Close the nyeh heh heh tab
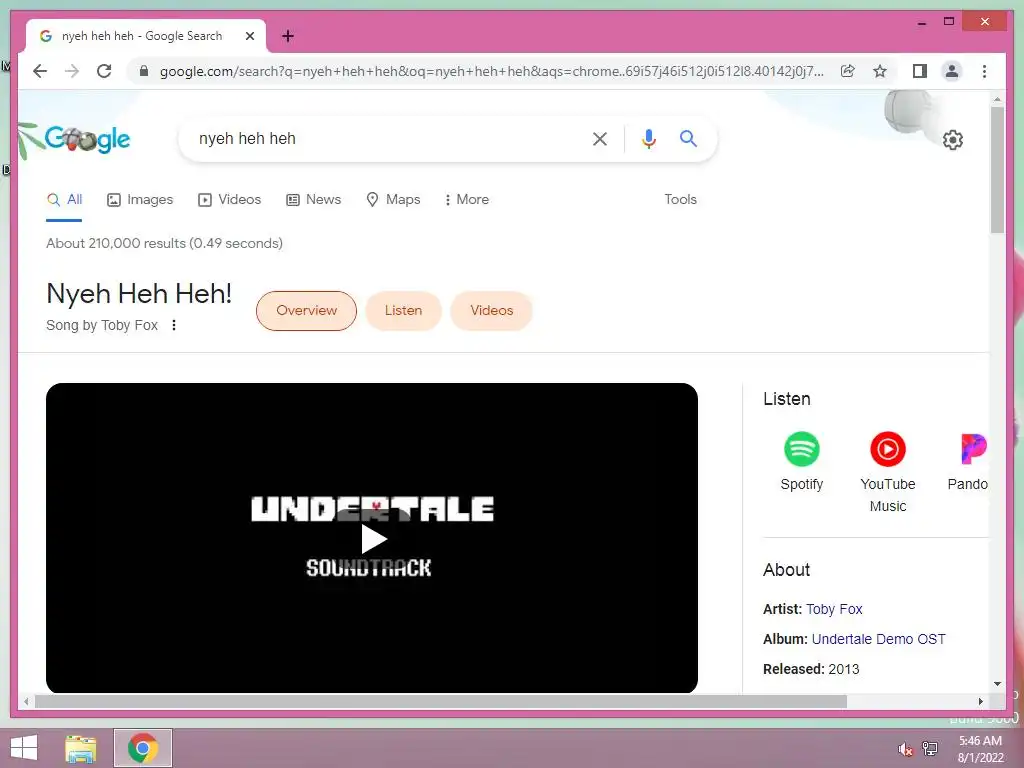The width and height of the screenshot is (1024, 768). (249, 37)
